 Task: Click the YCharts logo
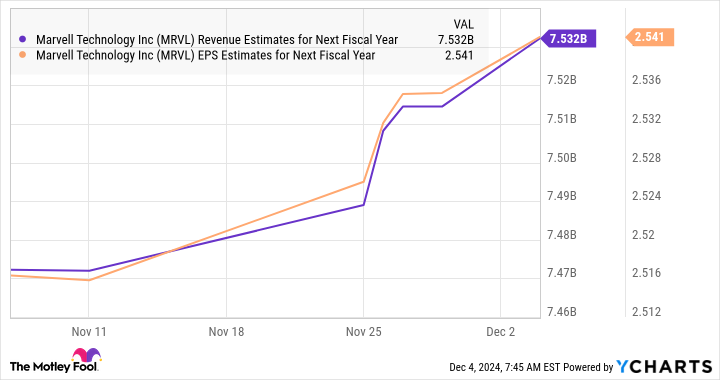(664, 367)
